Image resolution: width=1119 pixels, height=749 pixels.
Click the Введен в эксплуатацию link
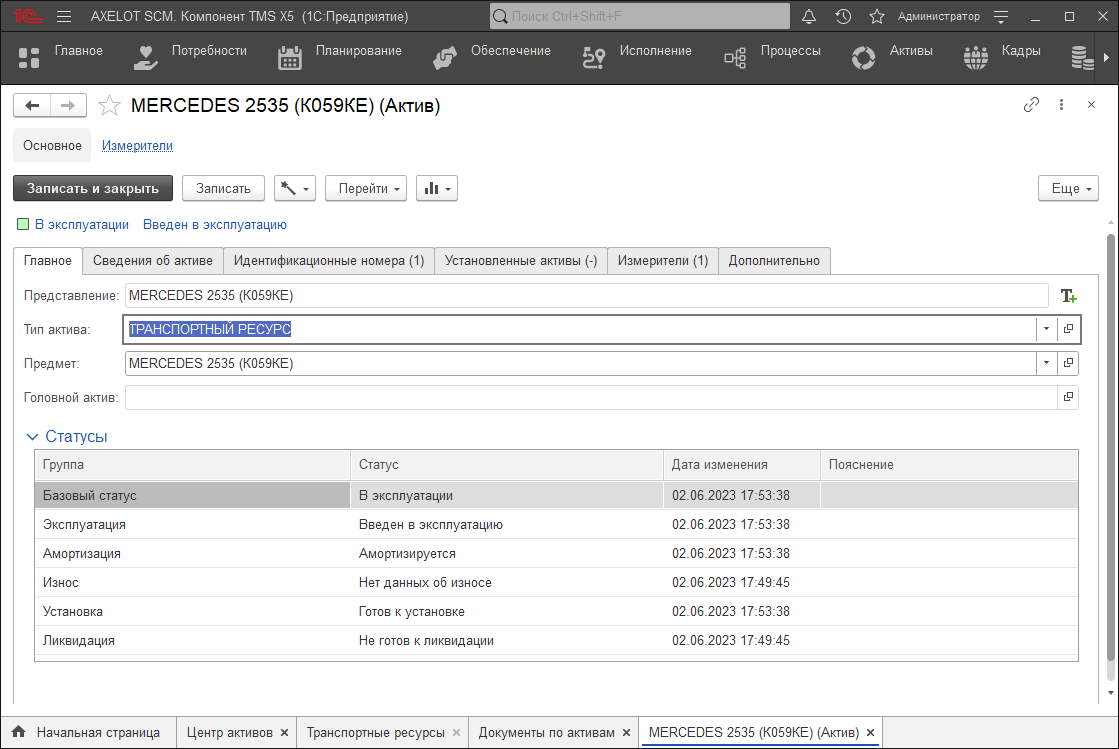coord(215,225)
